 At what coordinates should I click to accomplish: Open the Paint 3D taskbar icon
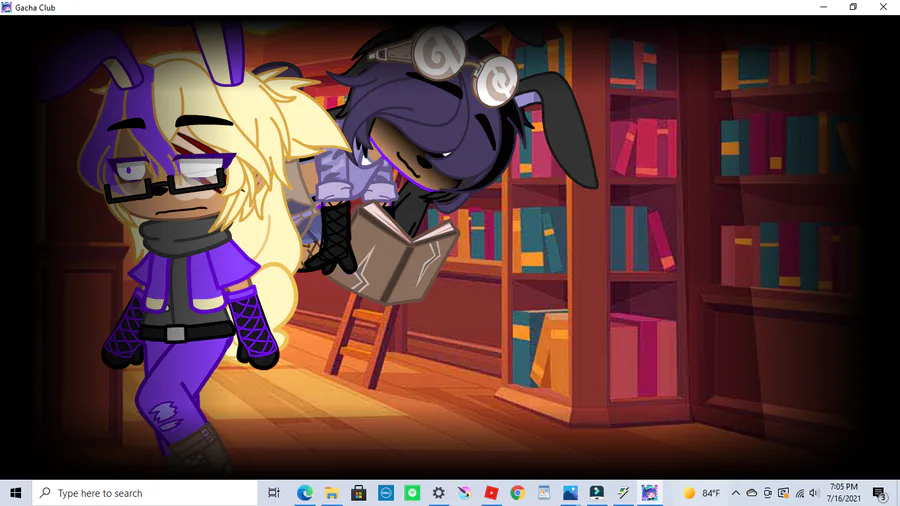click(x=464, y=493)
